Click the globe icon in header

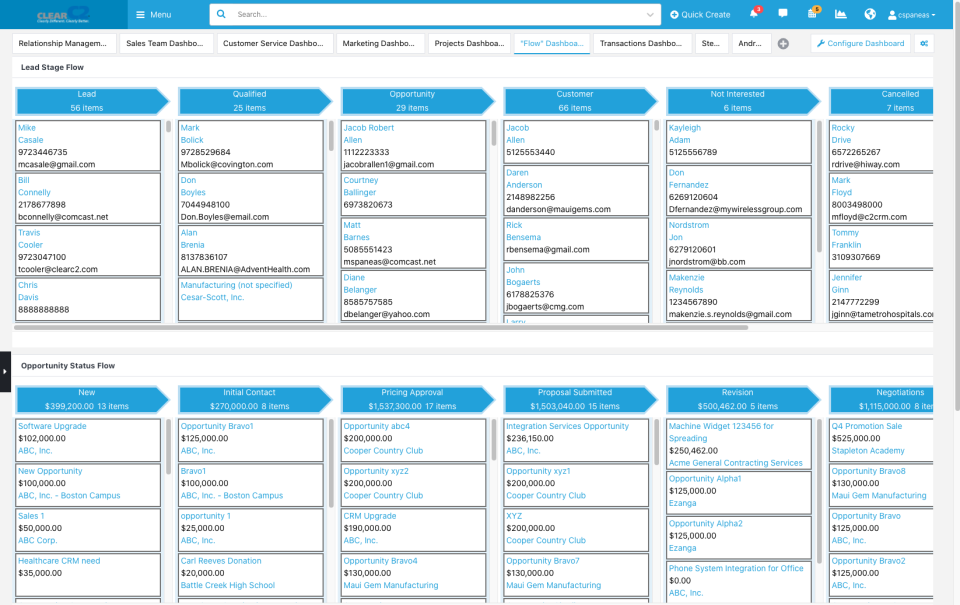pyautogui.click(x=870, y=14)
